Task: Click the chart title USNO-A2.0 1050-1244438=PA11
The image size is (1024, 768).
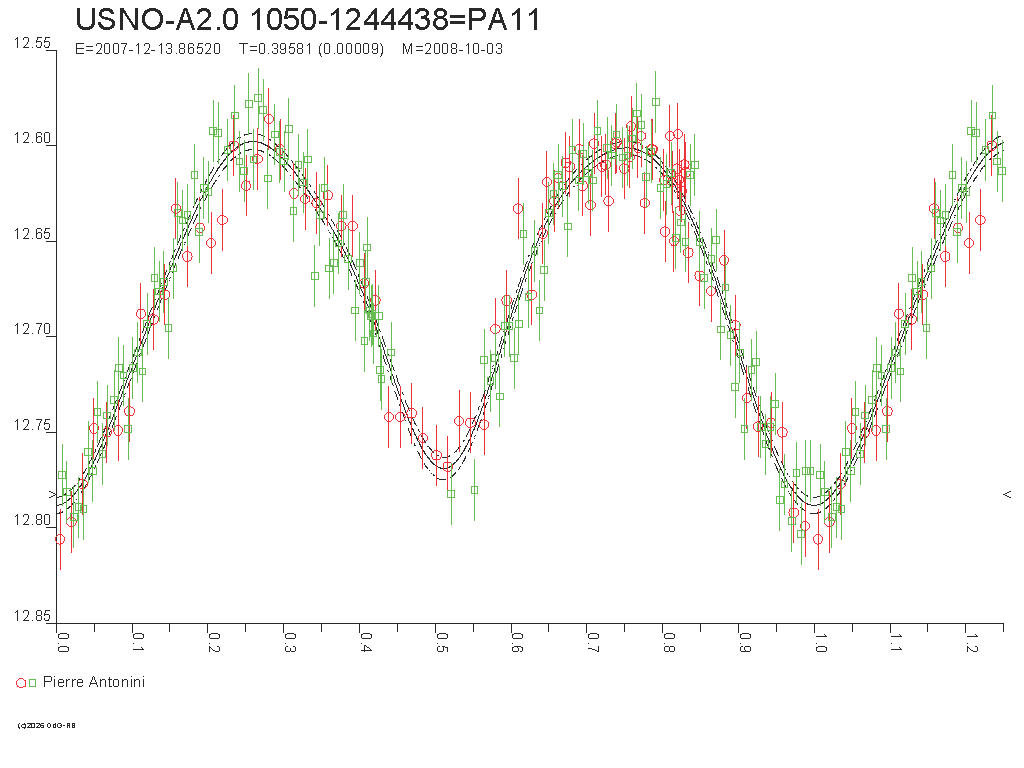Action: click(308, 20)
